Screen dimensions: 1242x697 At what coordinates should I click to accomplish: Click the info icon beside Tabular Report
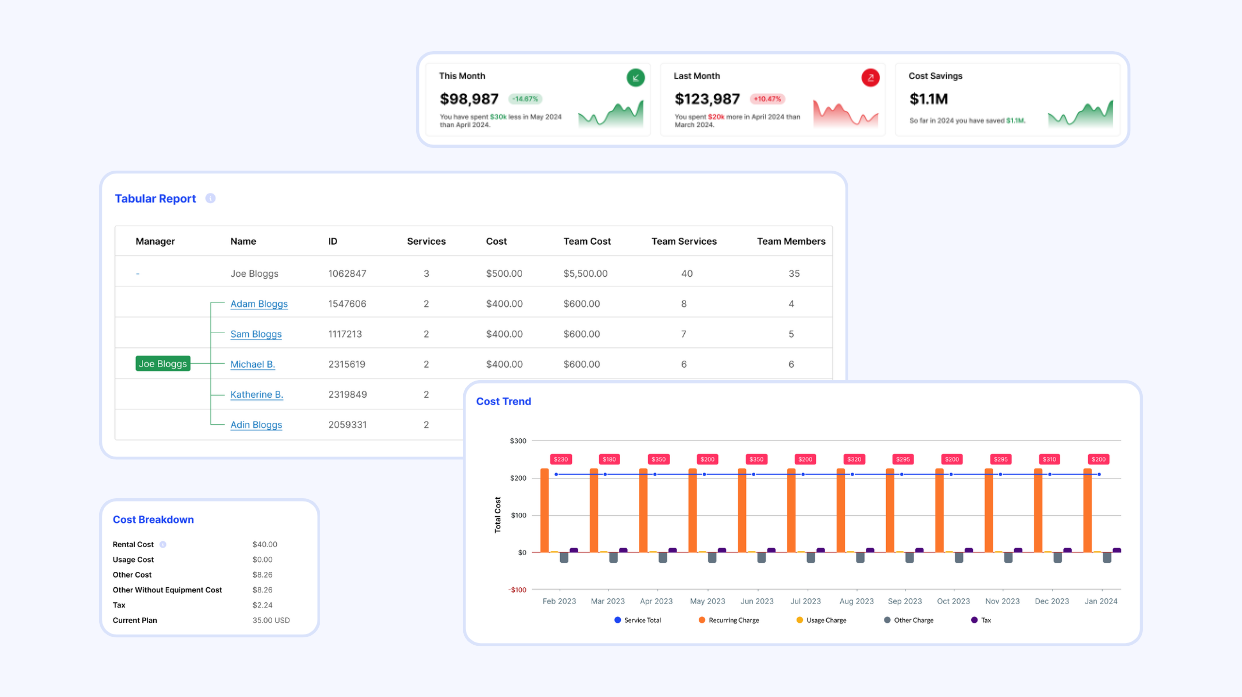210,198
